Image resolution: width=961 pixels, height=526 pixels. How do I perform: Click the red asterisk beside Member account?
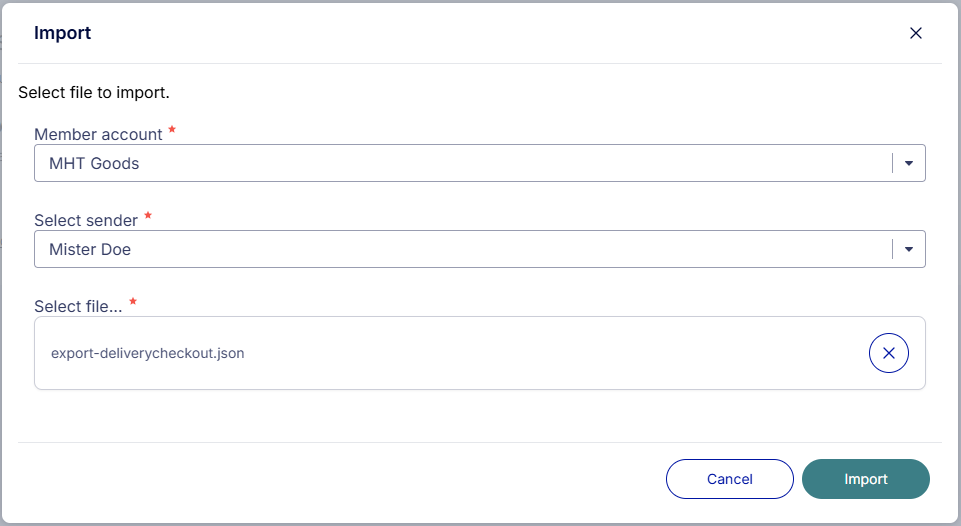point(172,131)
